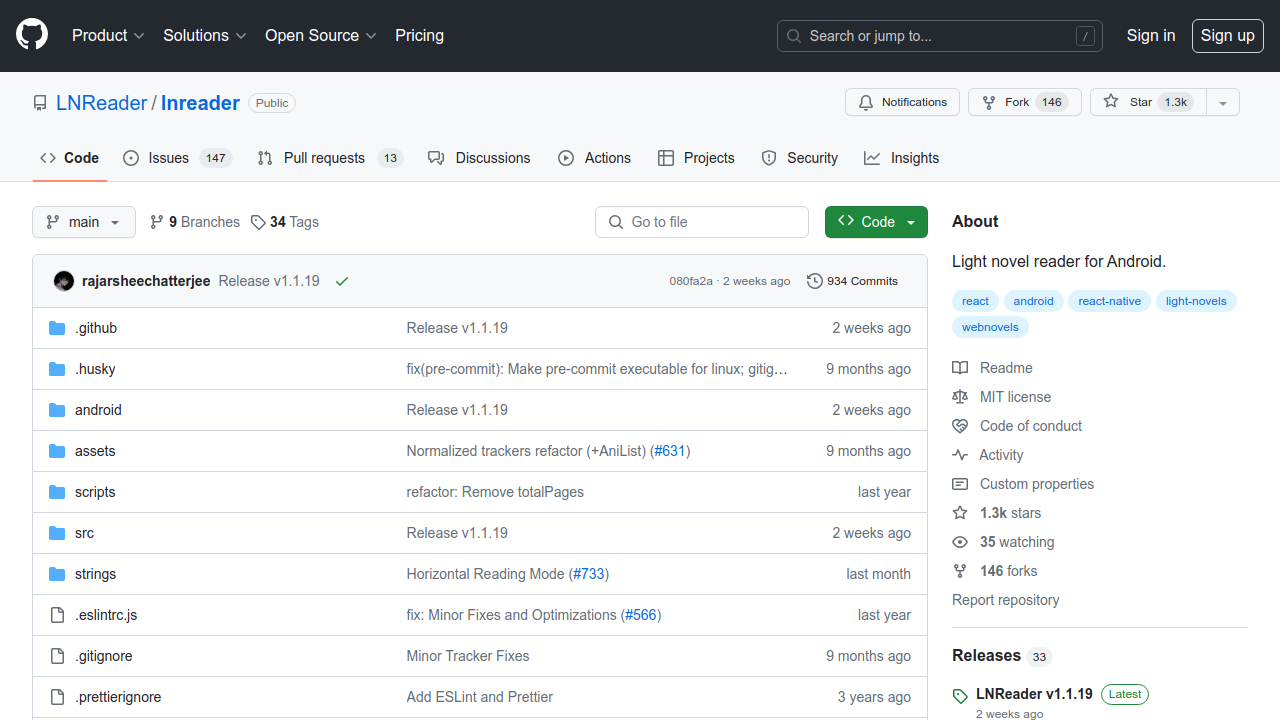1280x720 pixels.
Task: Open the Readme link
Action: (992, 368)
